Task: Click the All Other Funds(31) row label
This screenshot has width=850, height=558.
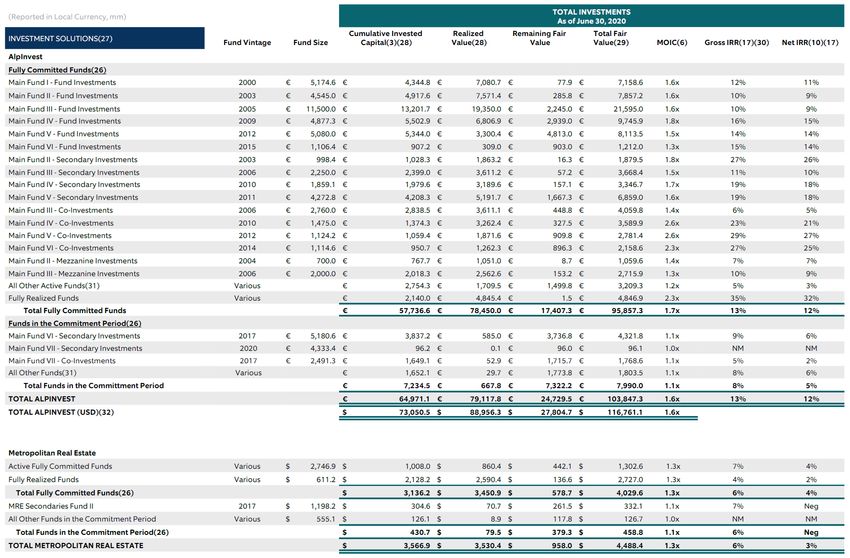Action: pos(42,373)
